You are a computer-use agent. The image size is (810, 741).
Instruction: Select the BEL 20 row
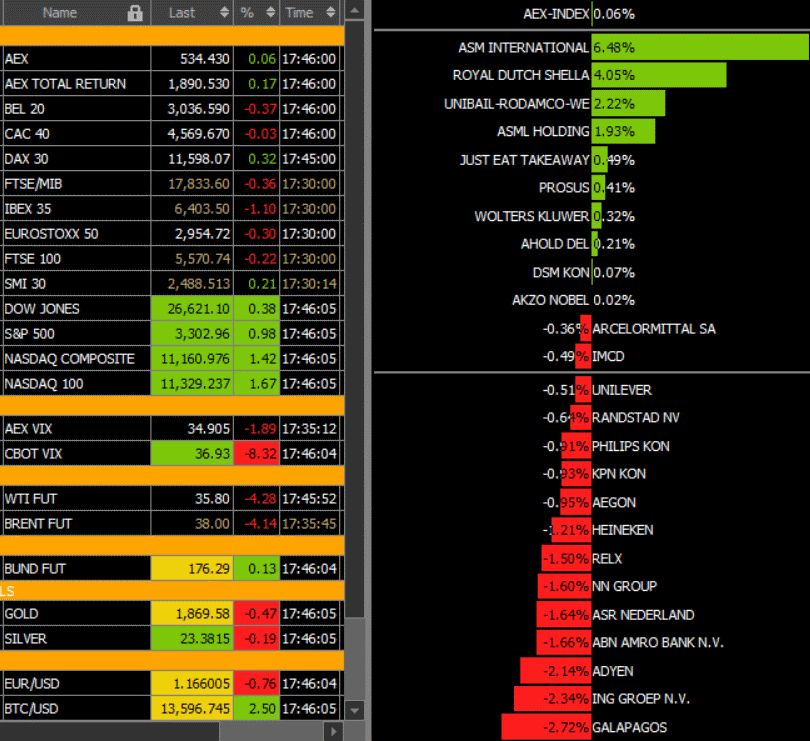pyautogui.click(x=172, y=109)
